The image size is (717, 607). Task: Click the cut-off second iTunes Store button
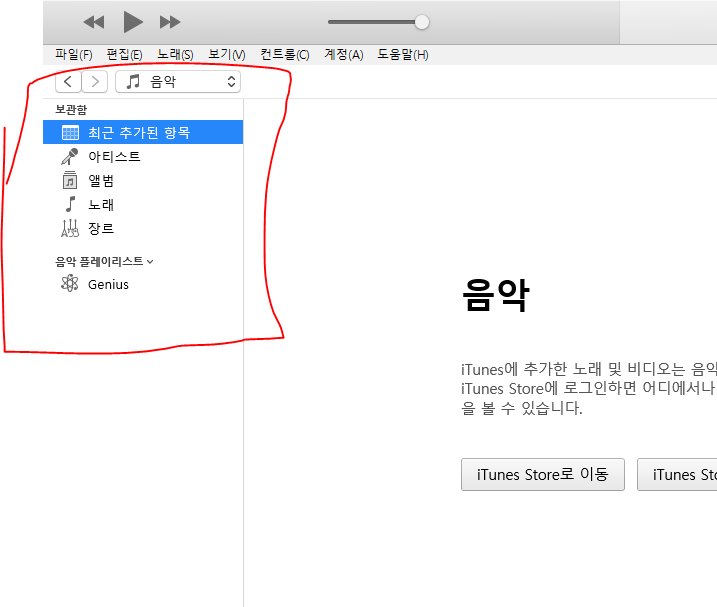click(x=677, y=474)
